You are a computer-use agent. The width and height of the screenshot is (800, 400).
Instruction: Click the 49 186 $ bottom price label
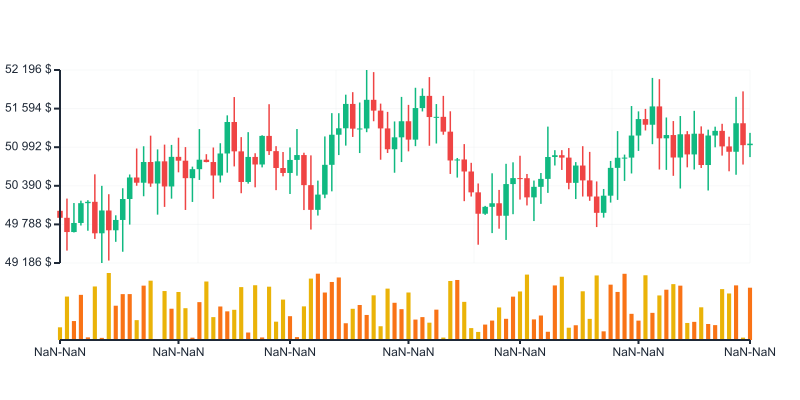click(x=30, y=262)
